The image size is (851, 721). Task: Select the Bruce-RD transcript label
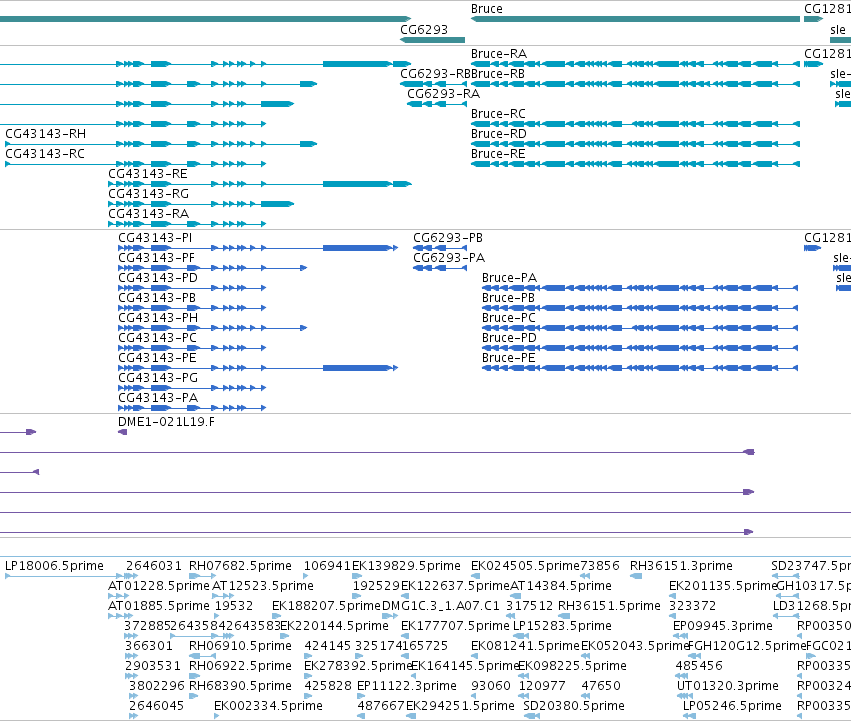[x=499, y=134]
